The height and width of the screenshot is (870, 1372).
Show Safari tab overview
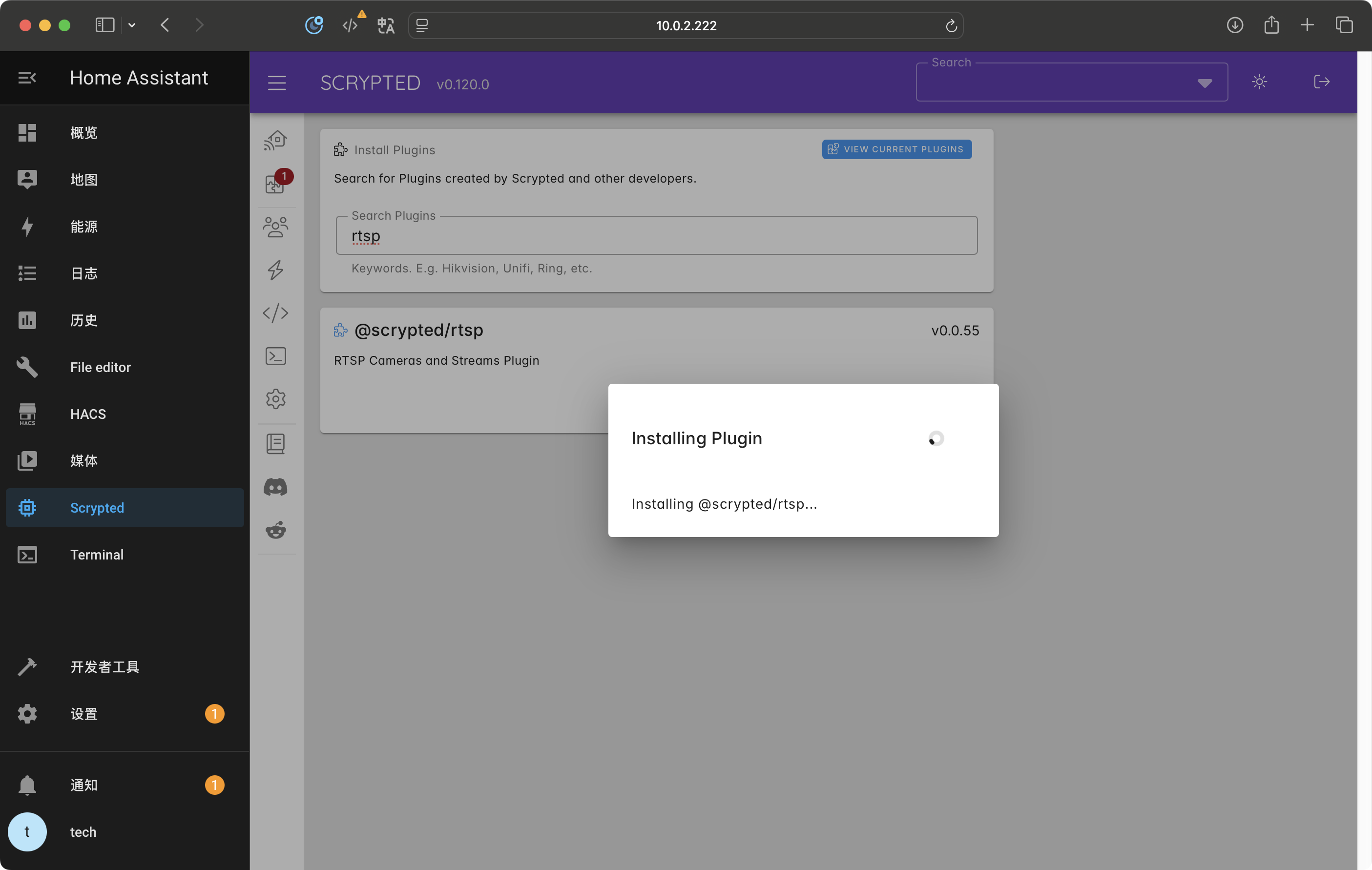(1344, 25)
